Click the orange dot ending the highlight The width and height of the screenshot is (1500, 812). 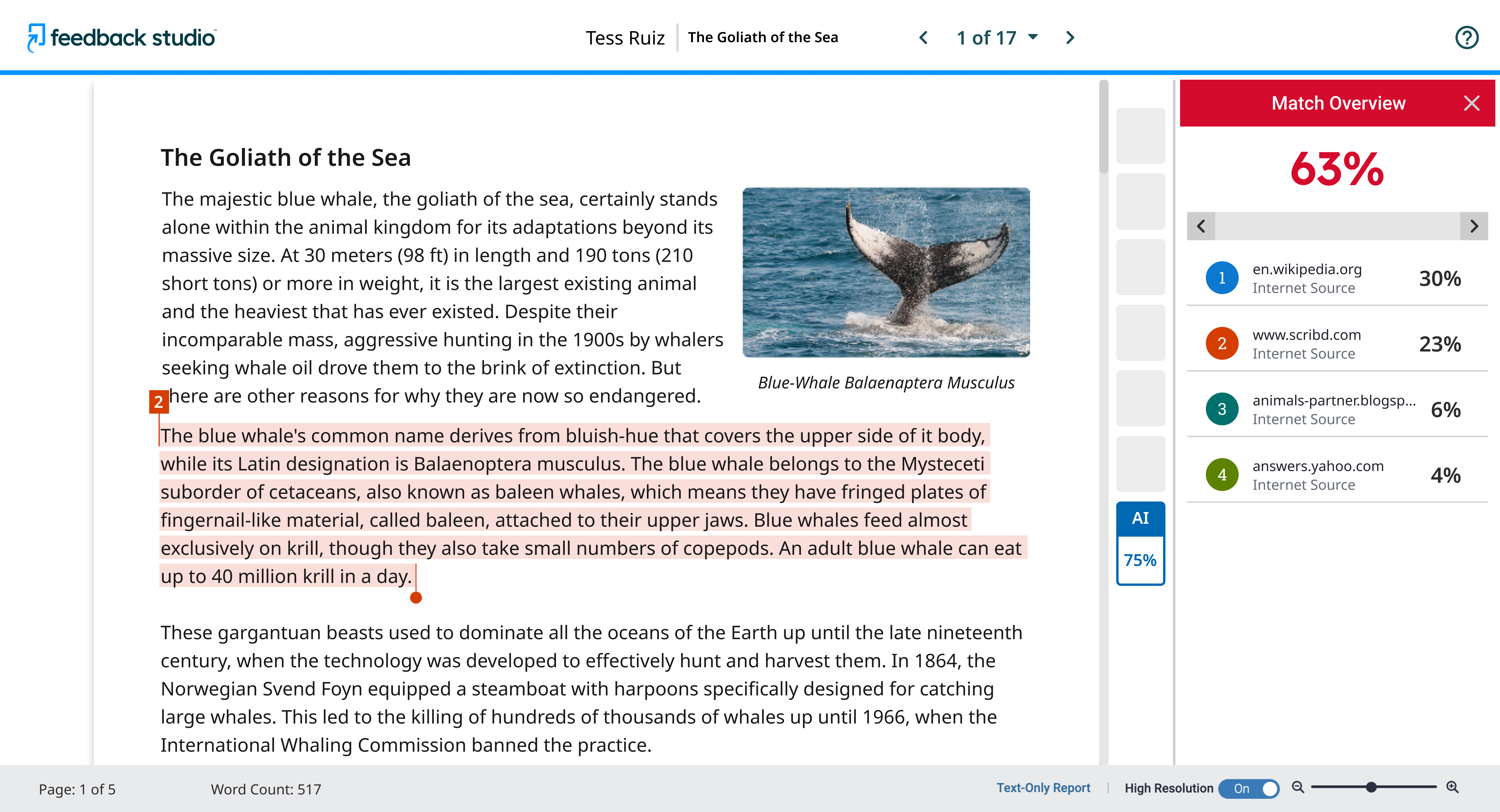pos(416,597)
